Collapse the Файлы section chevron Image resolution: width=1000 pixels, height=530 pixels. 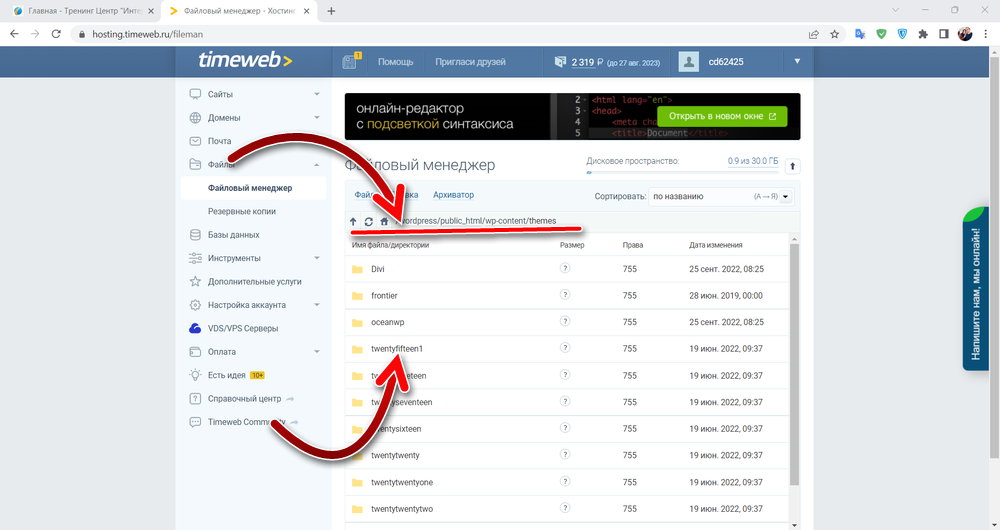(317, 165)
